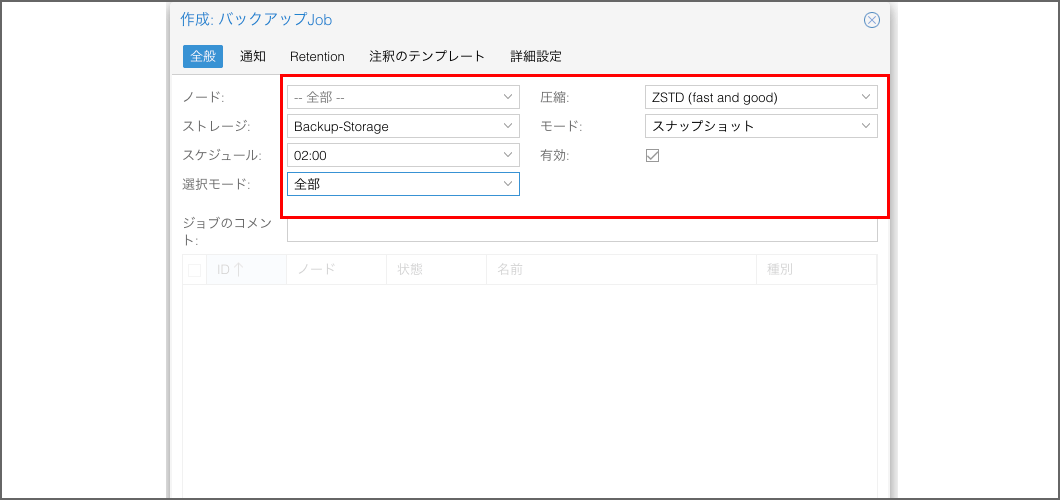Close the backup job creation dialog
The image size is (1060, 500).
871,20
